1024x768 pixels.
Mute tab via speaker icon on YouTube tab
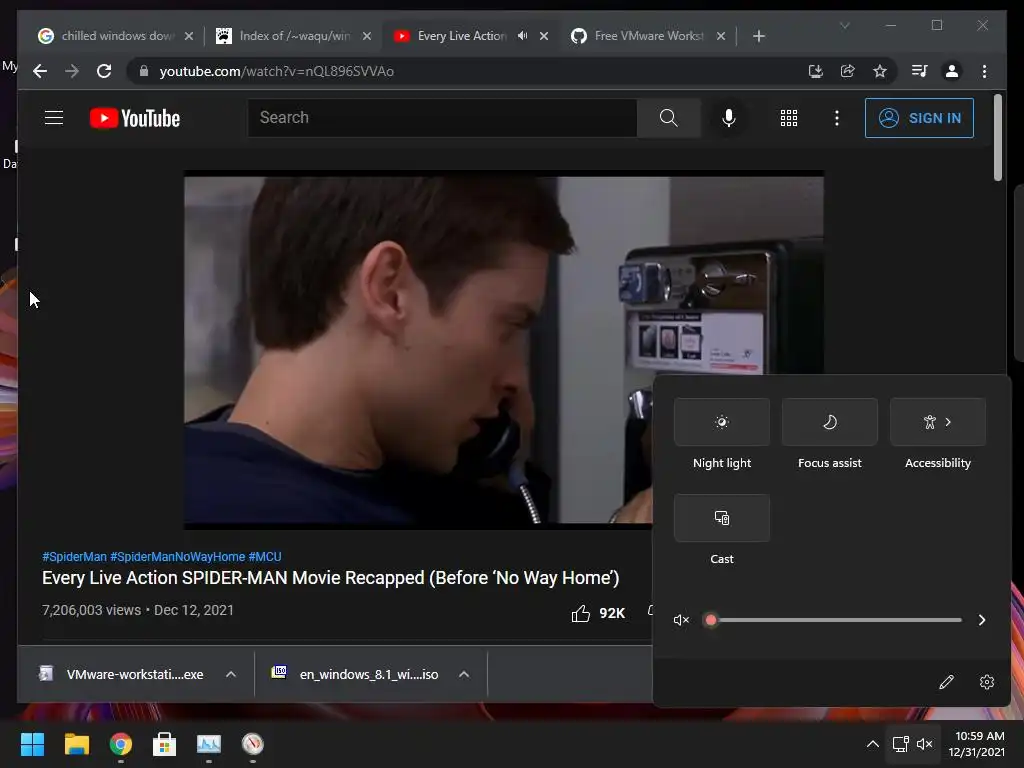pos(522,36)
